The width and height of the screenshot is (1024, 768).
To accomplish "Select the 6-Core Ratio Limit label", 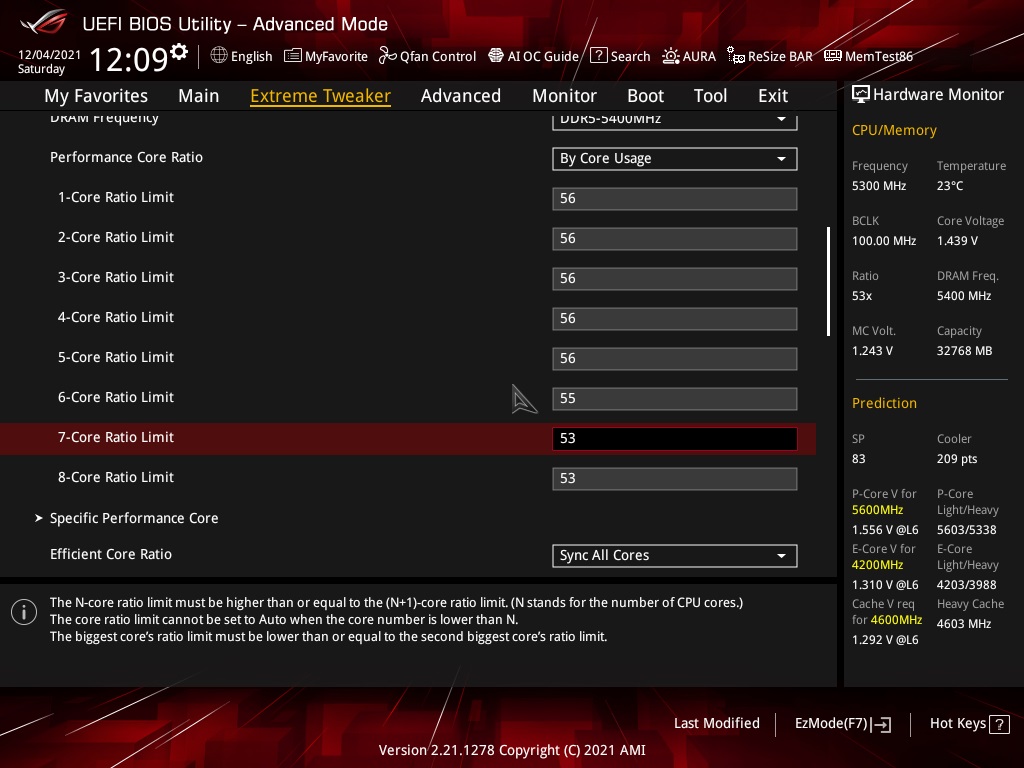I will (x=116, y=397).
